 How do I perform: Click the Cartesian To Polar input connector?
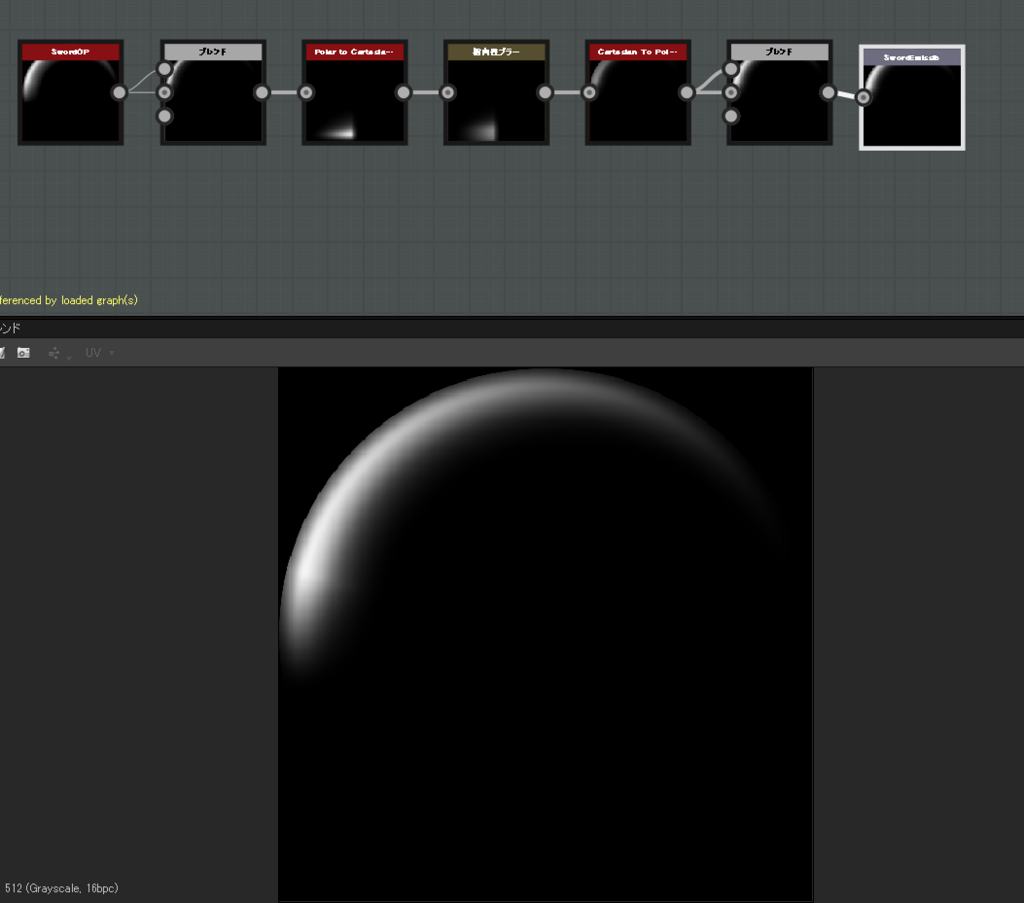[590, 93]
